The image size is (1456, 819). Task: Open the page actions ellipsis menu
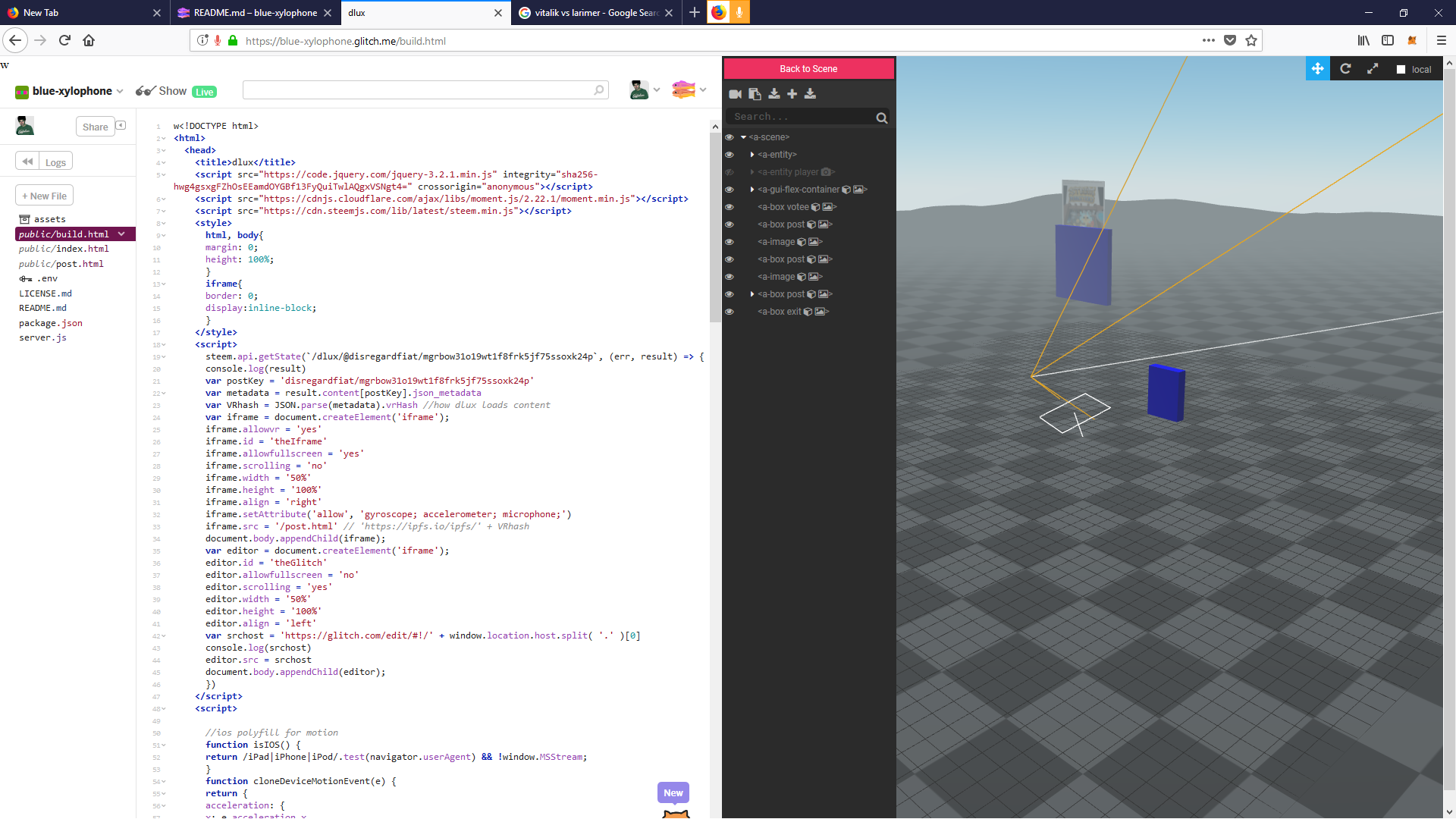click(1209, 40)
